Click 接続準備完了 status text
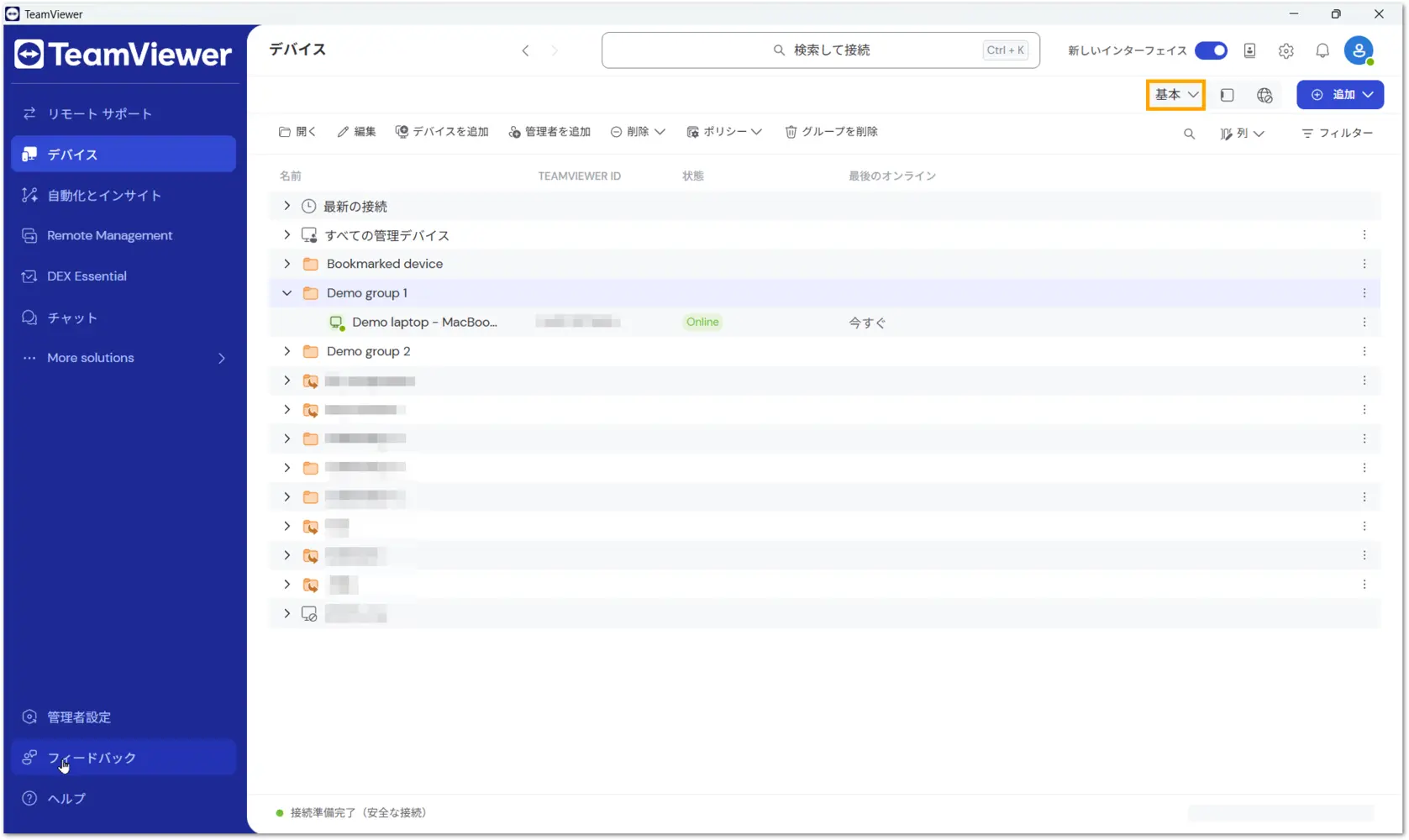1409x840 pixels. [x=358, y=812]
